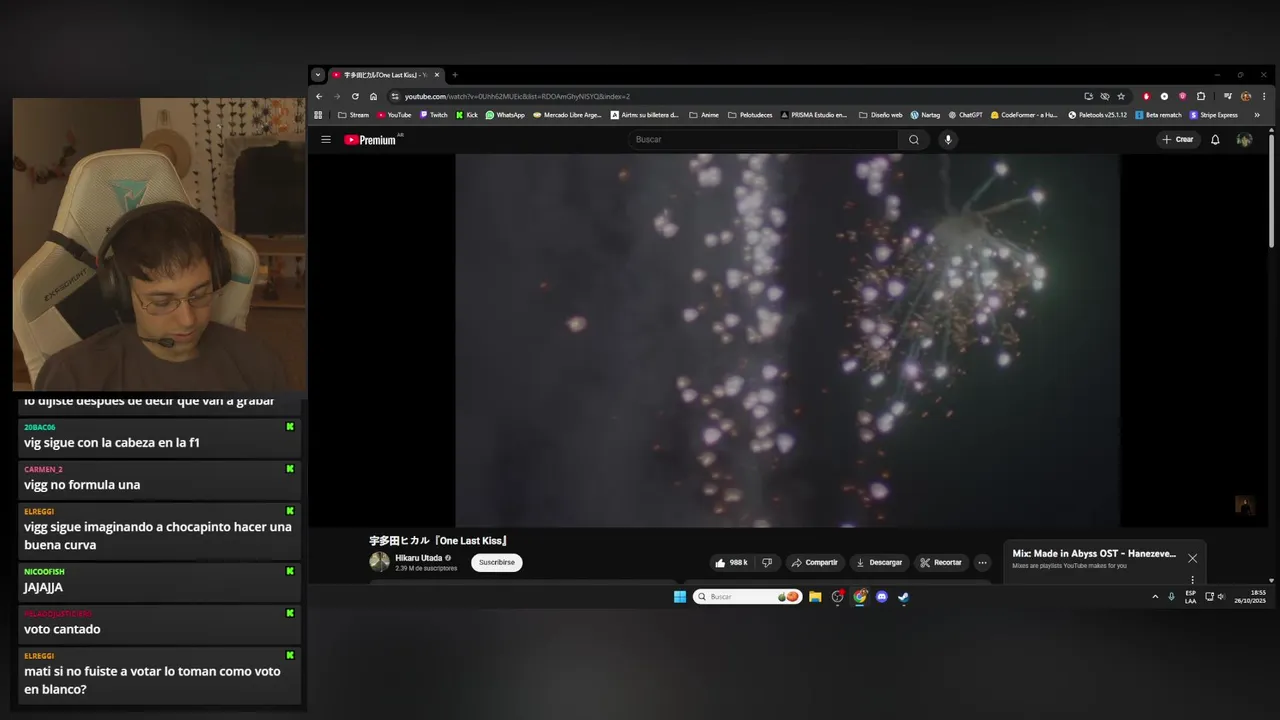
Task: Close the Mix: Made in Abyss playlist panel
Action: (x=1192, y=558)
